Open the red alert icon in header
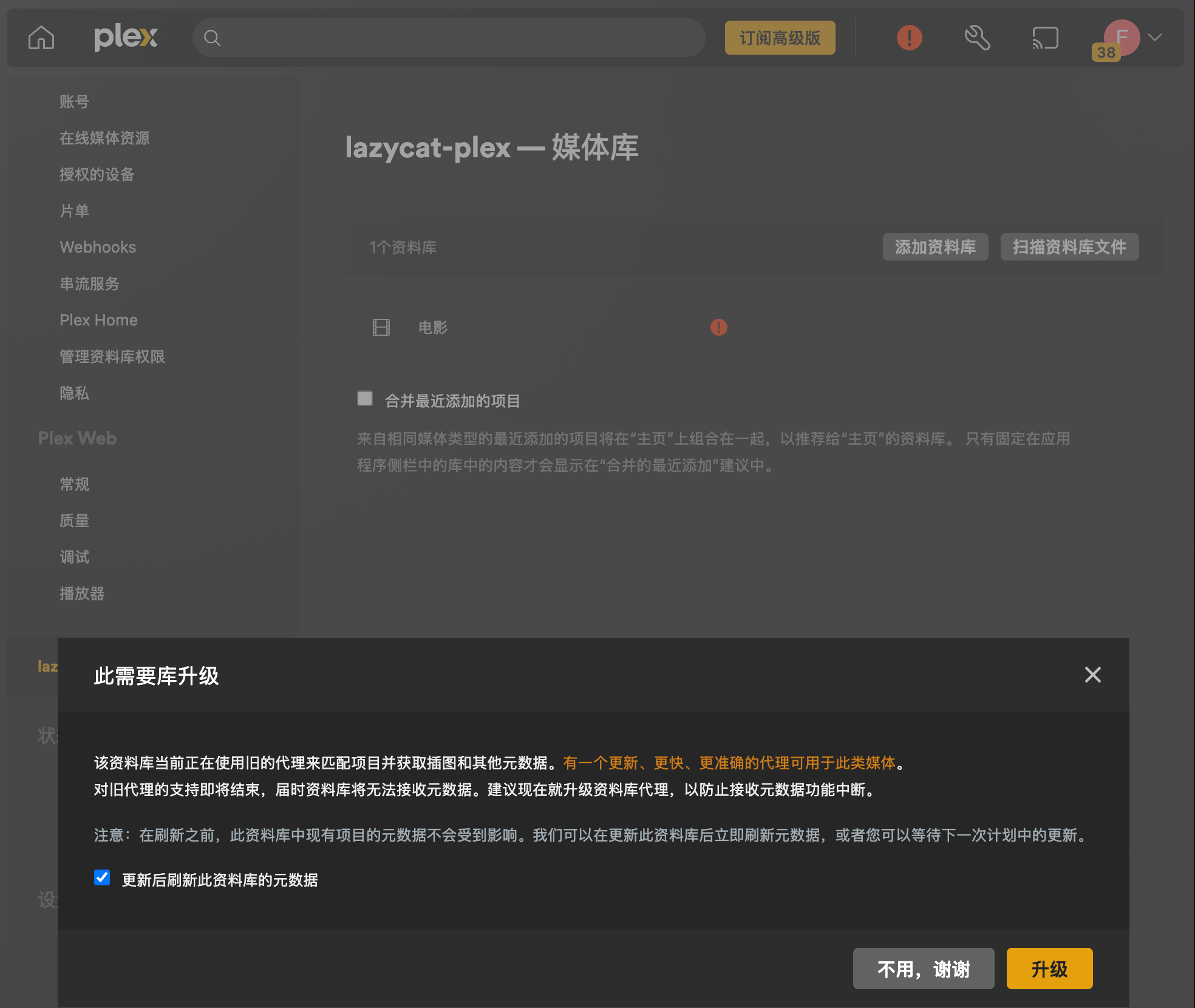1195x1008 pixels. point(909,38)
